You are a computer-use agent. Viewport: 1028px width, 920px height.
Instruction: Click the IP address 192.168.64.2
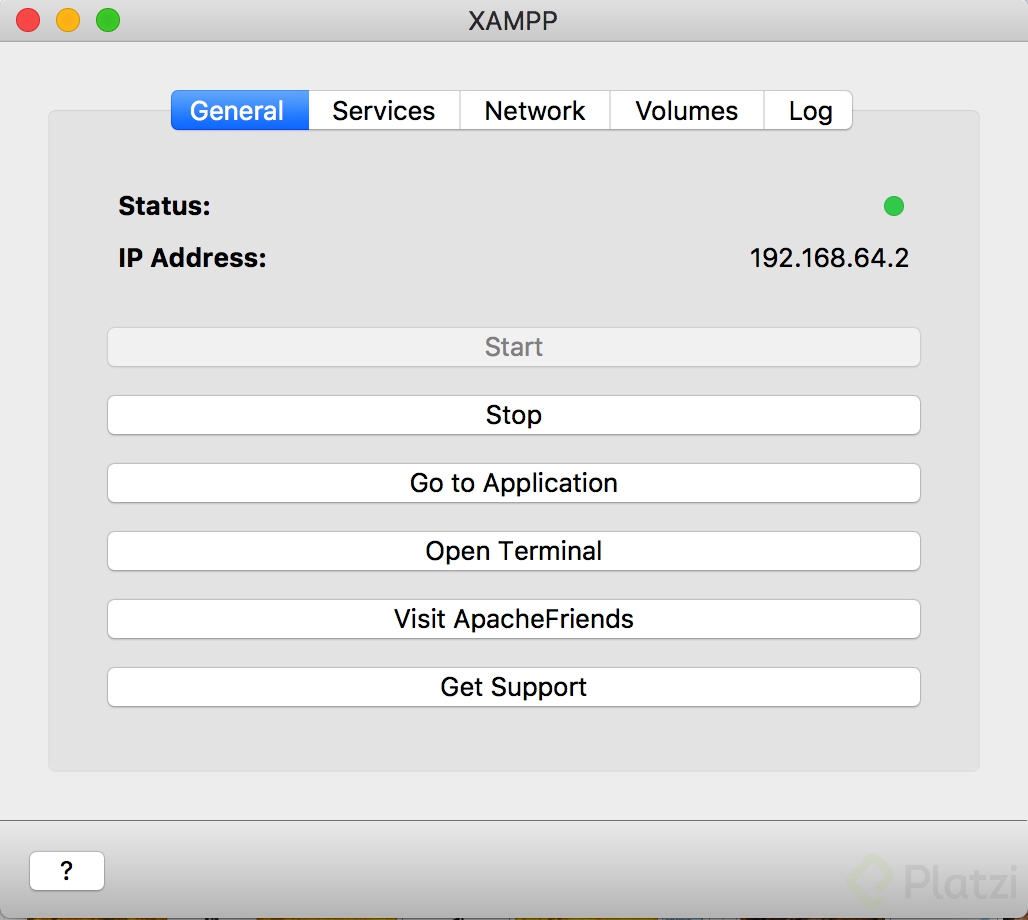pyautogui.click(x=829, y=258)
